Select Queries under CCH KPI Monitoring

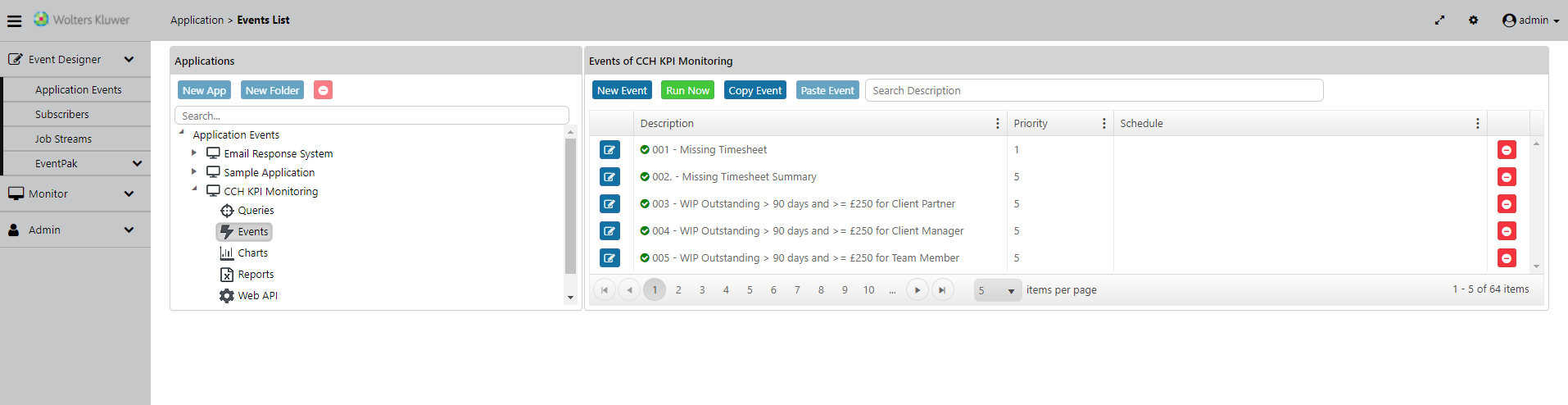(x=247, y=211)
